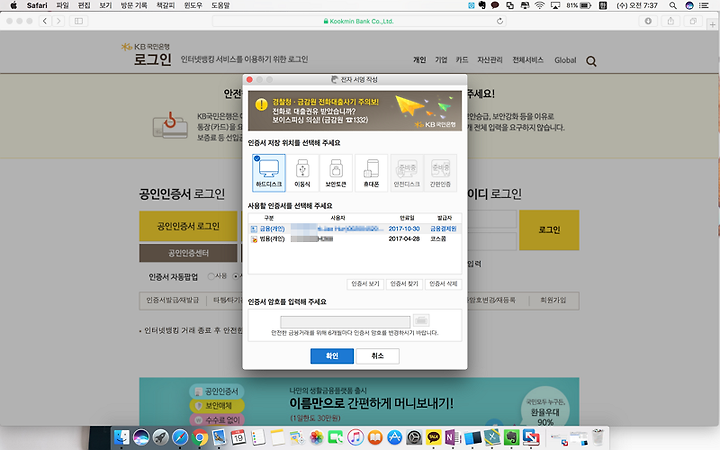Click the 전체서비스 navigation tab
Image resolution: width=720 pixels, height=450 pixels.
(x=528, y=60)
